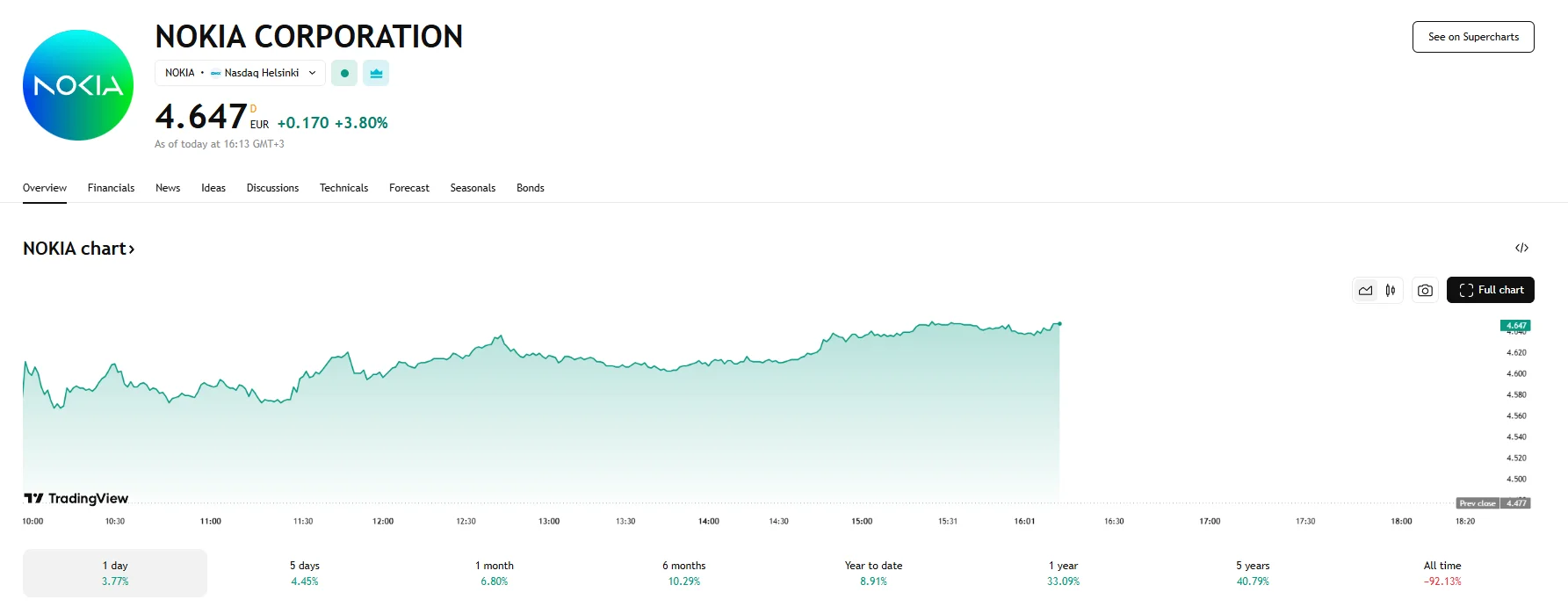
Task: Switch to the Financials tab
Action: [x=111, y=188]
